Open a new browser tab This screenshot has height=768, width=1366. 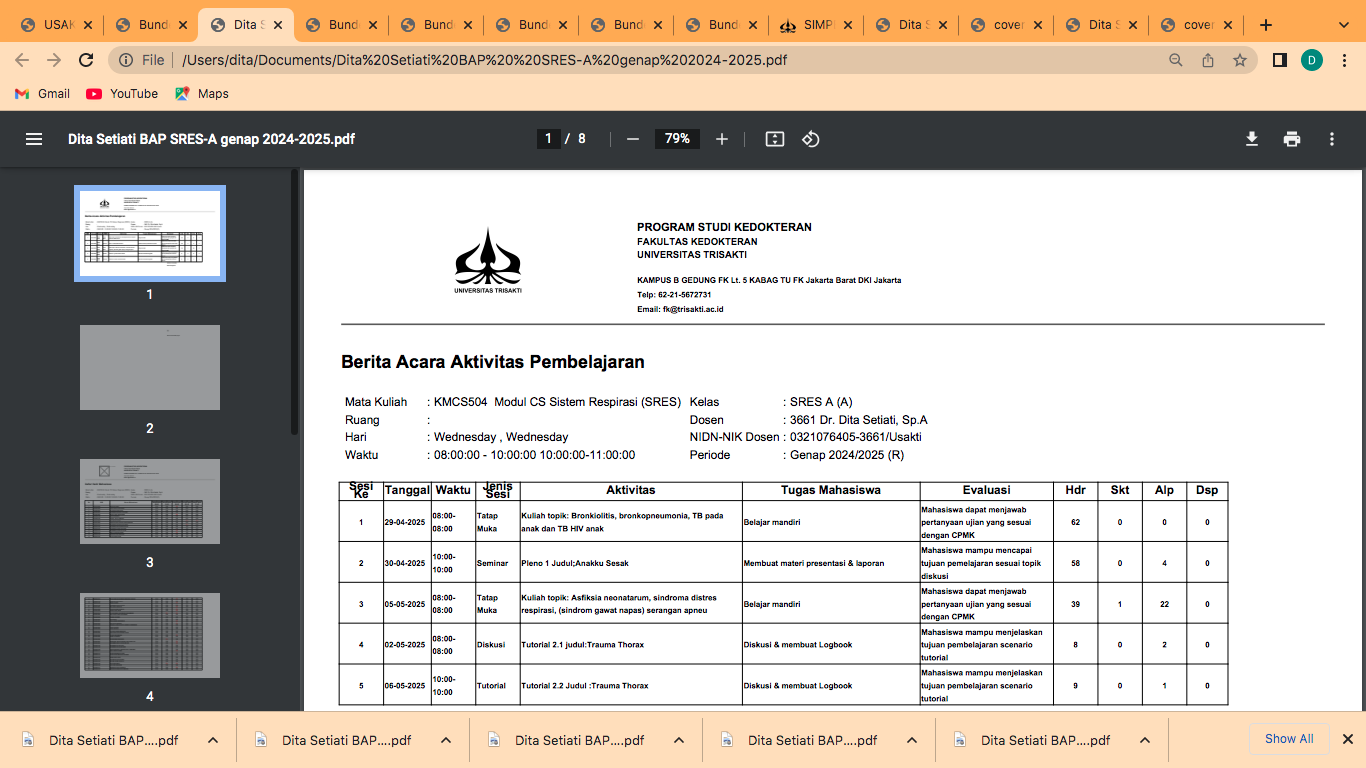click(x=1266, y=25)
